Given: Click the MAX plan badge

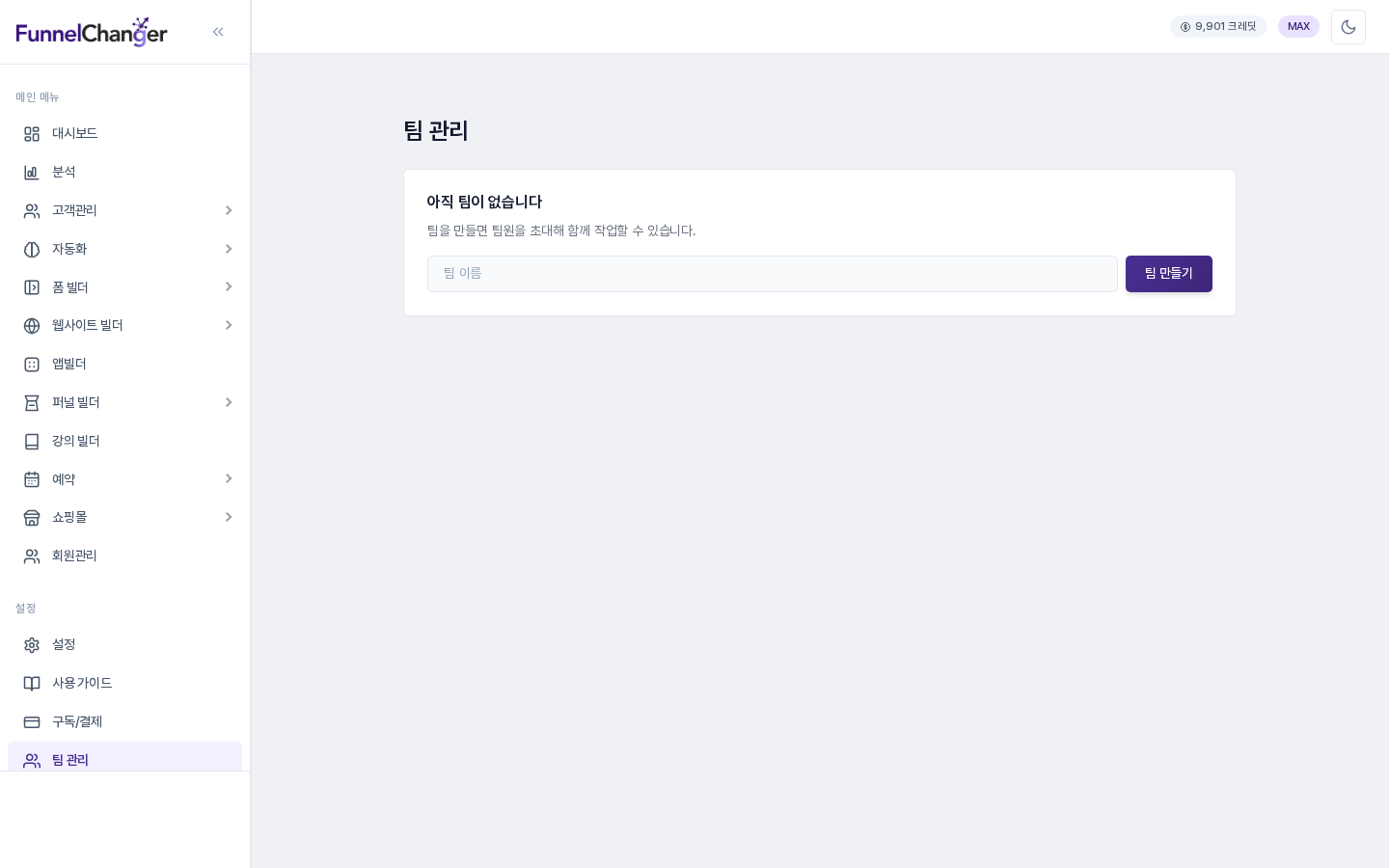Looking at the screenshot, I should click(1298, 27).
